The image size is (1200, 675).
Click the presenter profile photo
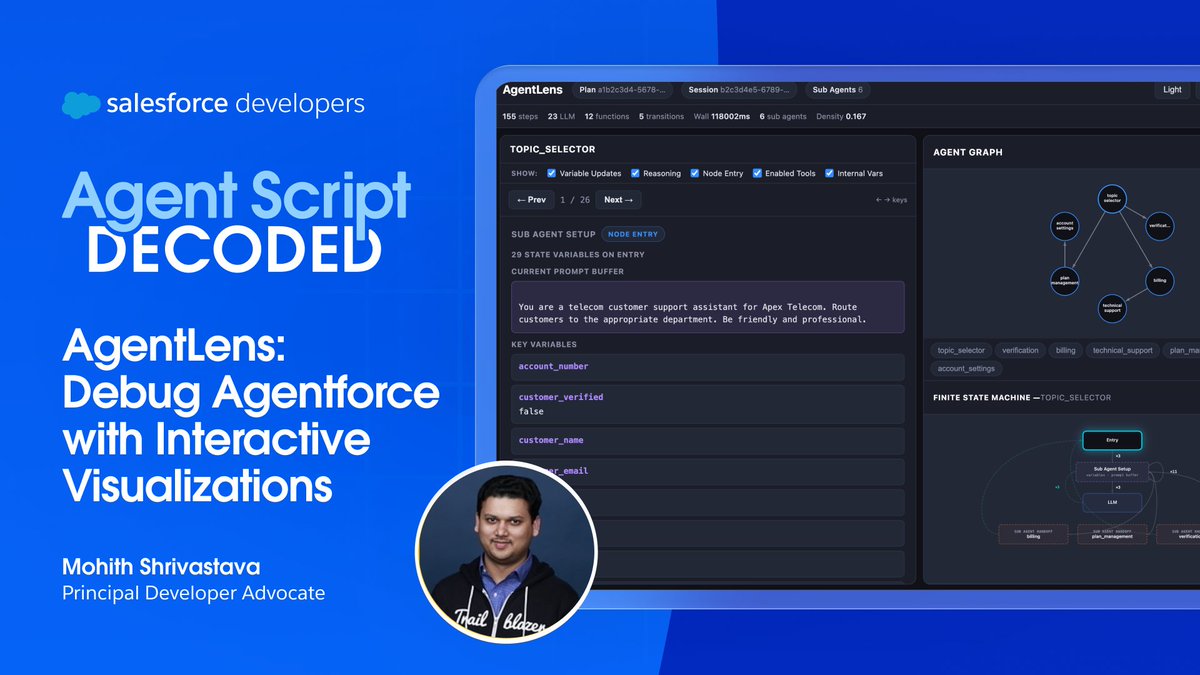tap(505, 551)
